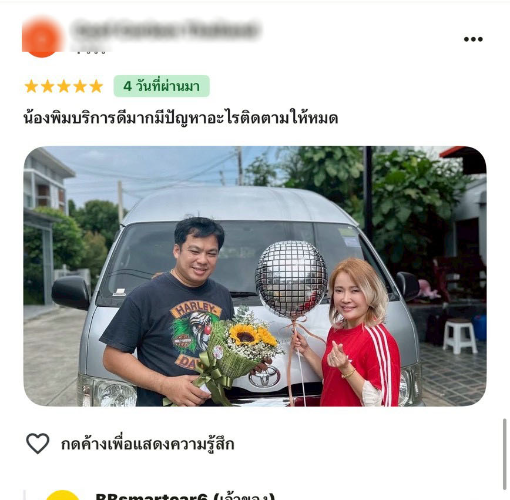
Task: Select the third rating star
Action: 64,86
